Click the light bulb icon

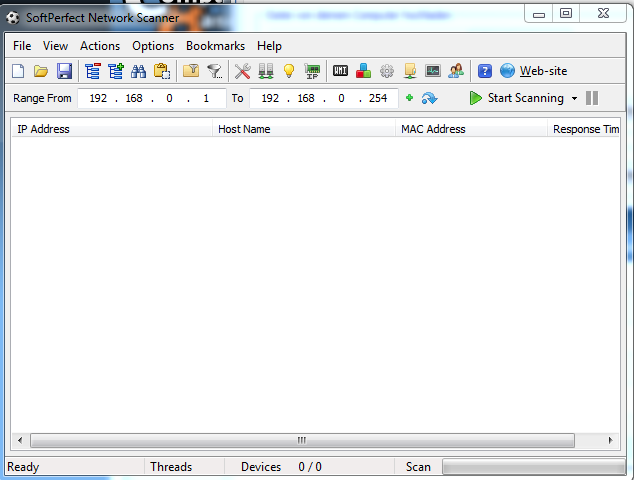coord(289,71)
